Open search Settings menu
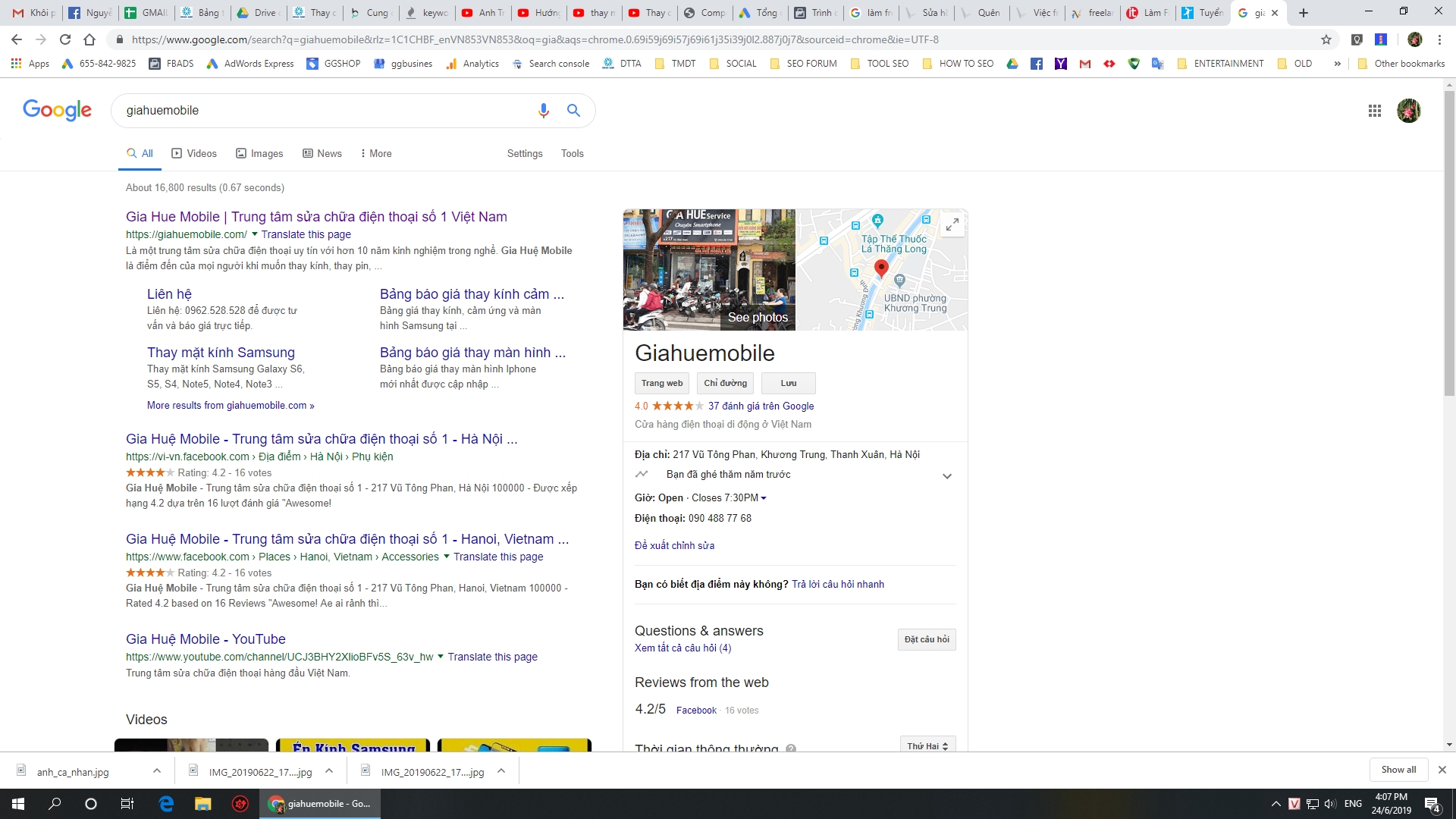1456x819 pixels. point(525,153)
